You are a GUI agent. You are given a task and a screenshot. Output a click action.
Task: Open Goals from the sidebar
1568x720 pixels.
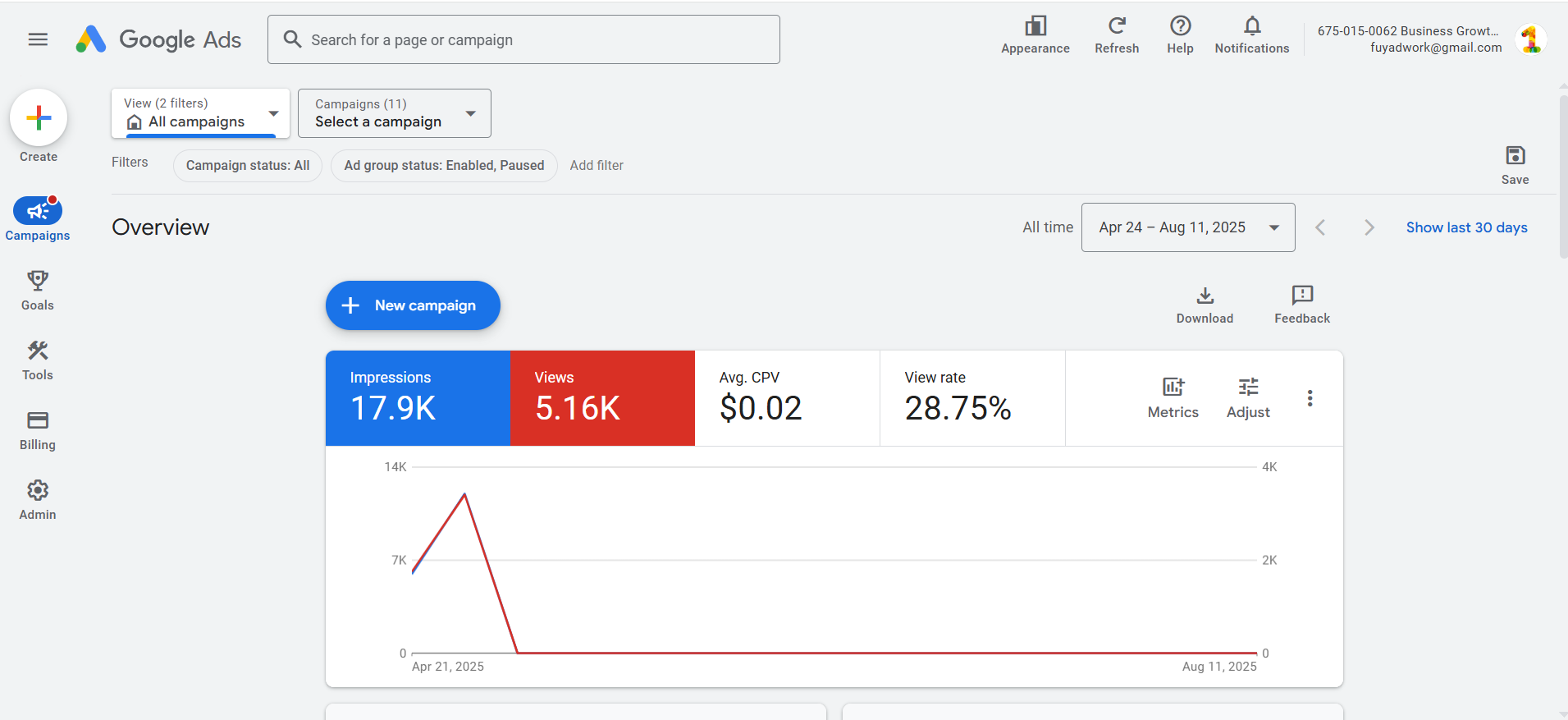(38, 291)
